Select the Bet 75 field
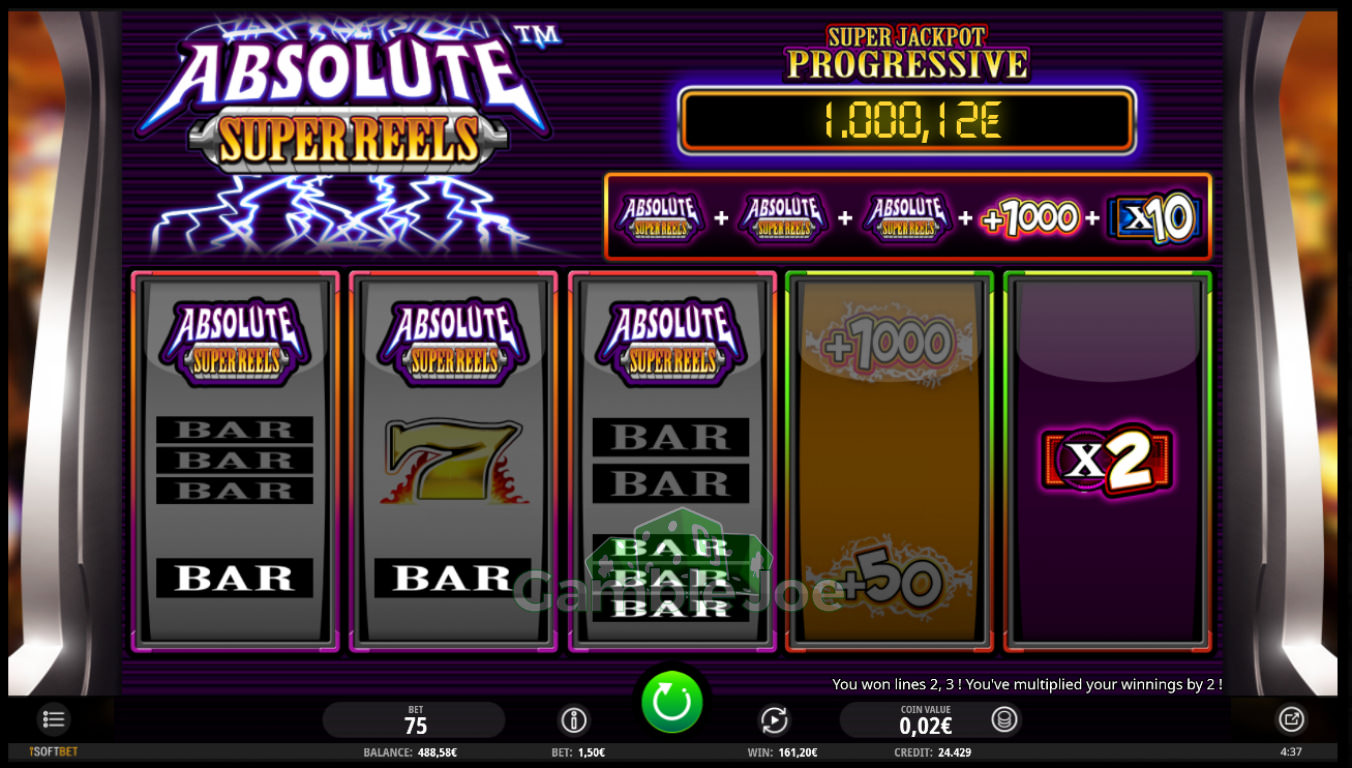 click(x=414, y=720)
